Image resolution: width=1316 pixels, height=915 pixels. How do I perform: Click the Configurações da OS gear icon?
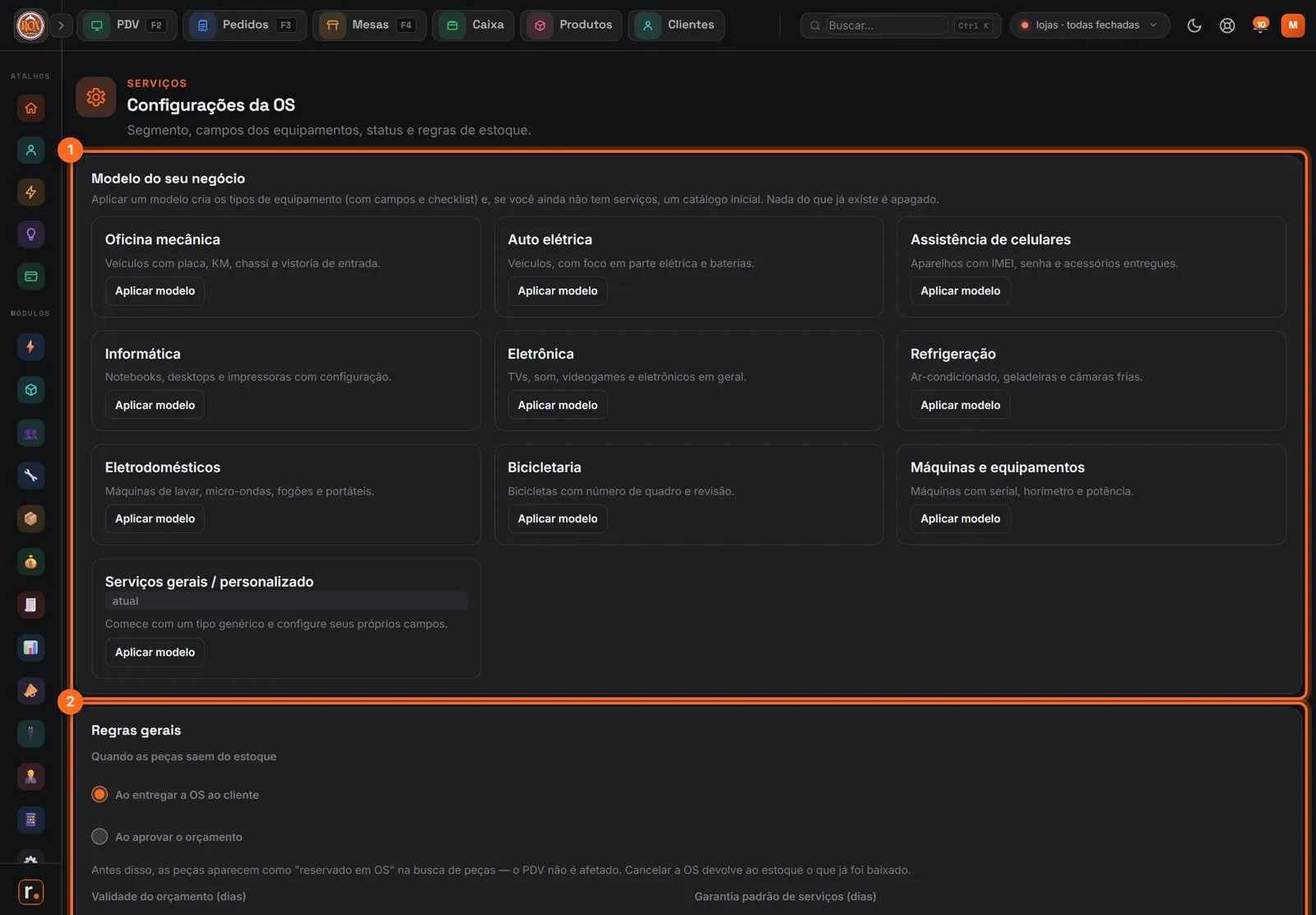(96, 97)
